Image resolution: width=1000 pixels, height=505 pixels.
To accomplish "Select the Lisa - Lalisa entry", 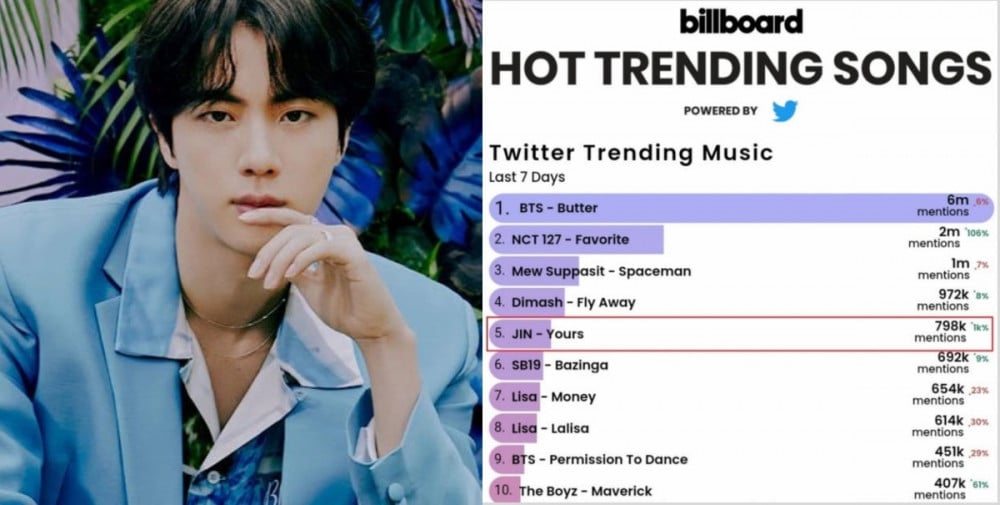I will pyautogui.click(x=741, y=428).
